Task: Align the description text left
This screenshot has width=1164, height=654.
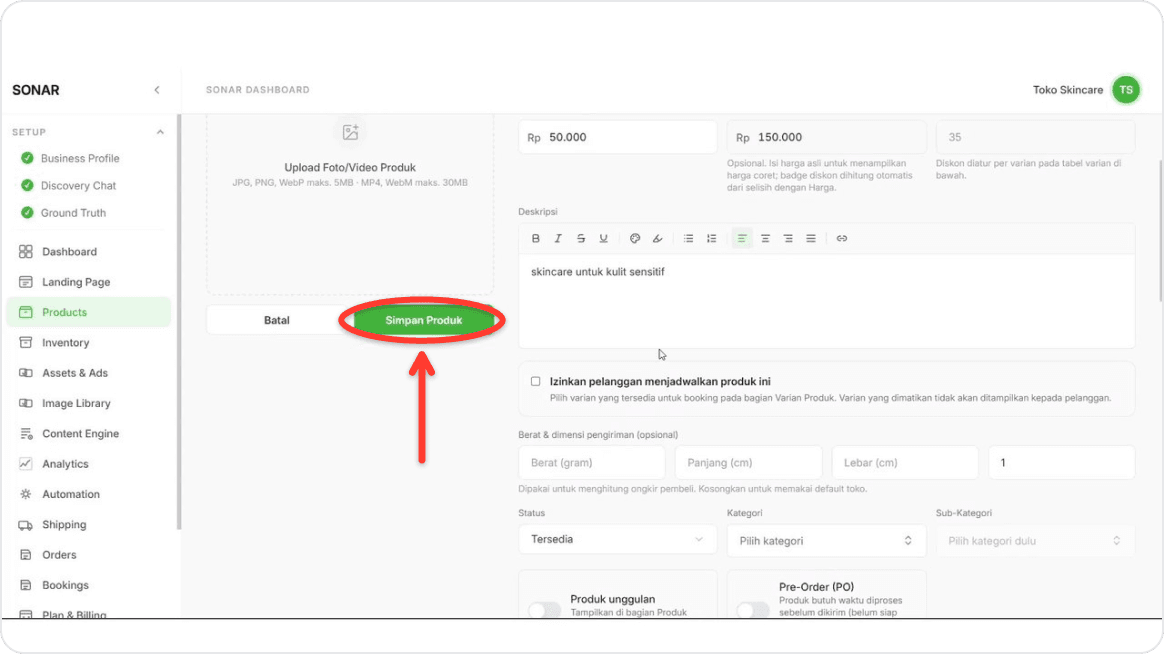Action: coord(742,238)
